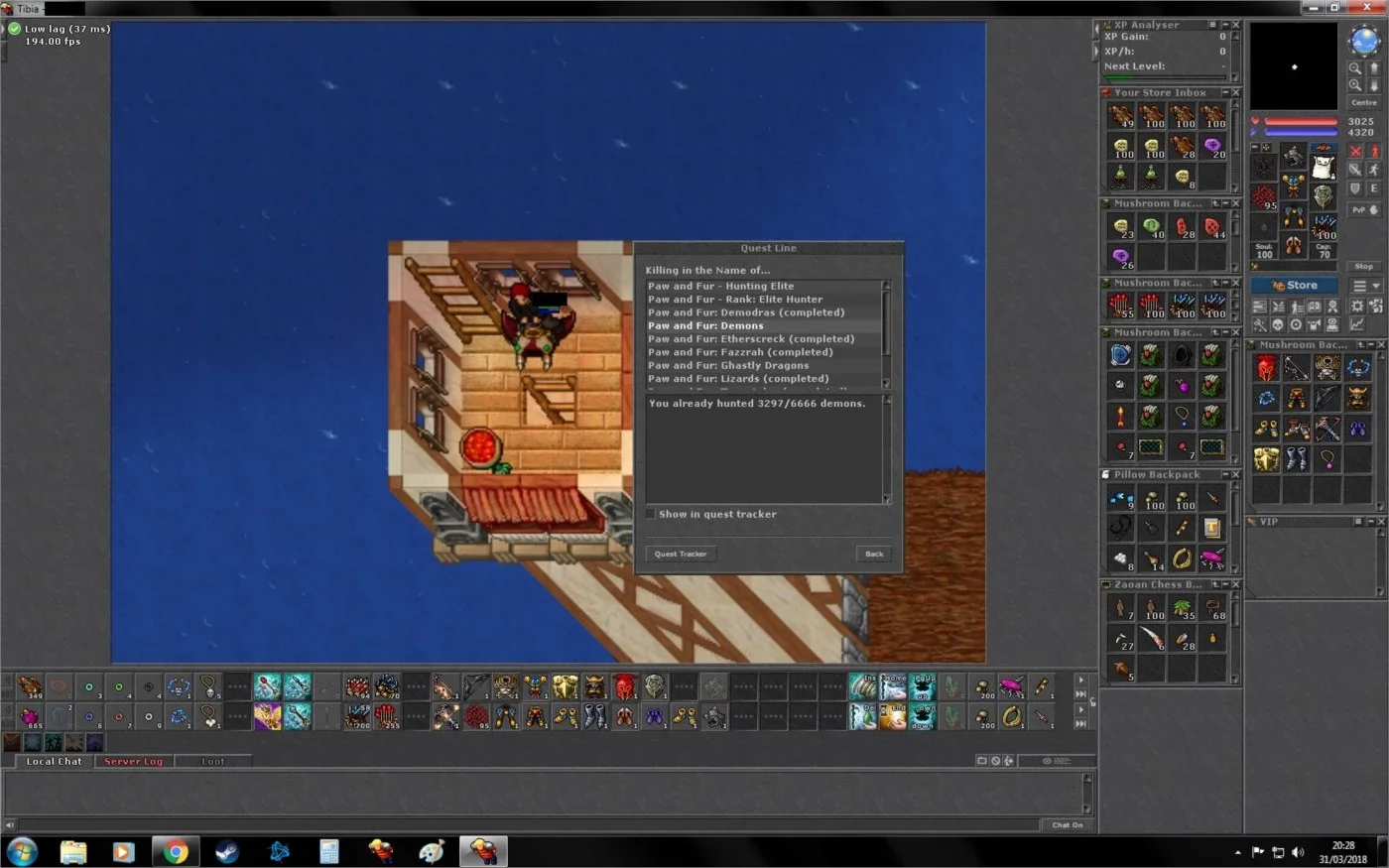1389x868 pixels.
Task: Click the green Next Level progress bar
Action: (x=1166, y=77)
